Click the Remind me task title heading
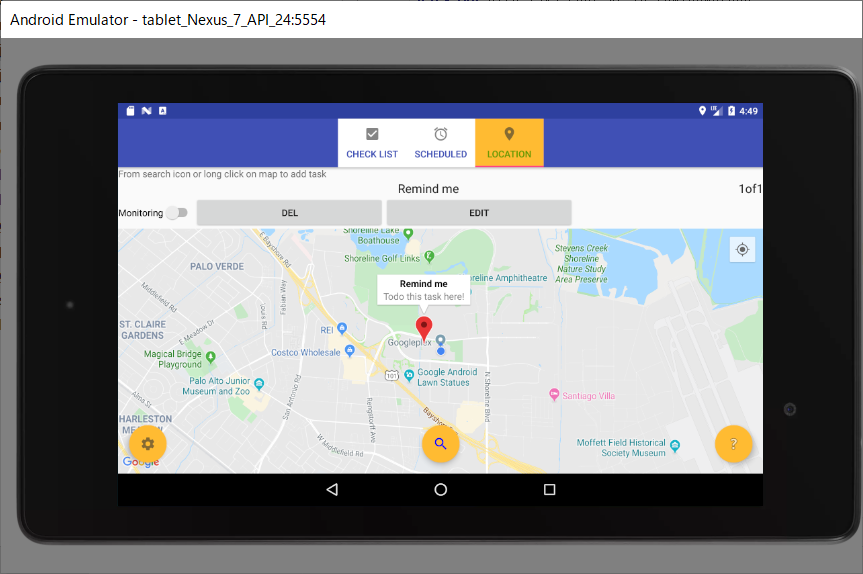 (428, 189)
